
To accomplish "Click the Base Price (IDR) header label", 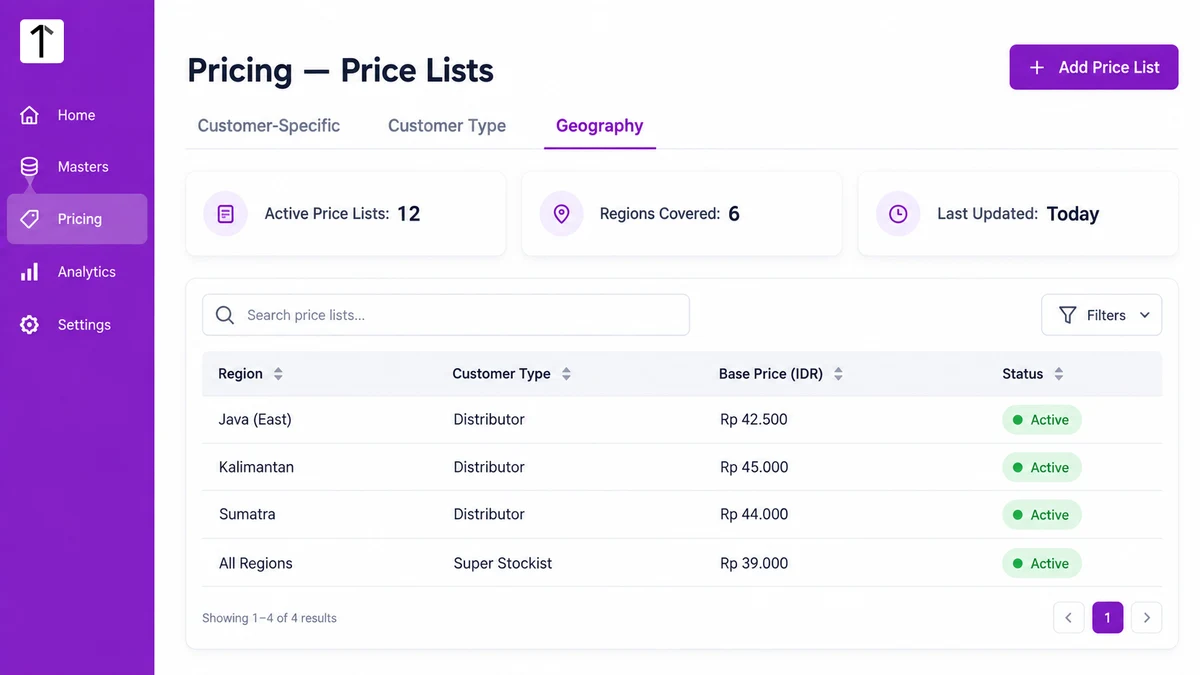I will 771,374.
